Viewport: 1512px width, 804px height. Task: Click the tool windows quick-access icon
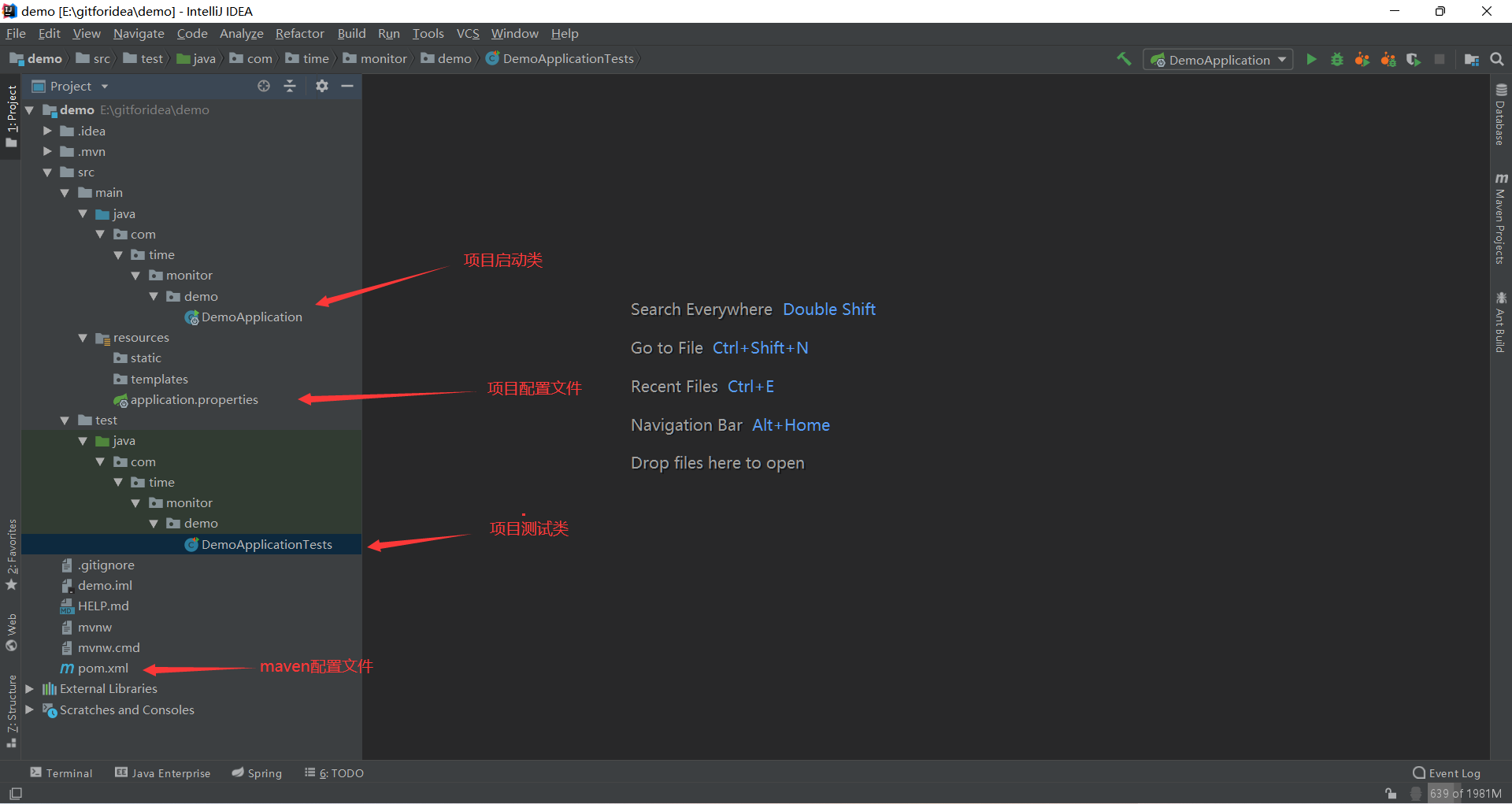(15, 794)
